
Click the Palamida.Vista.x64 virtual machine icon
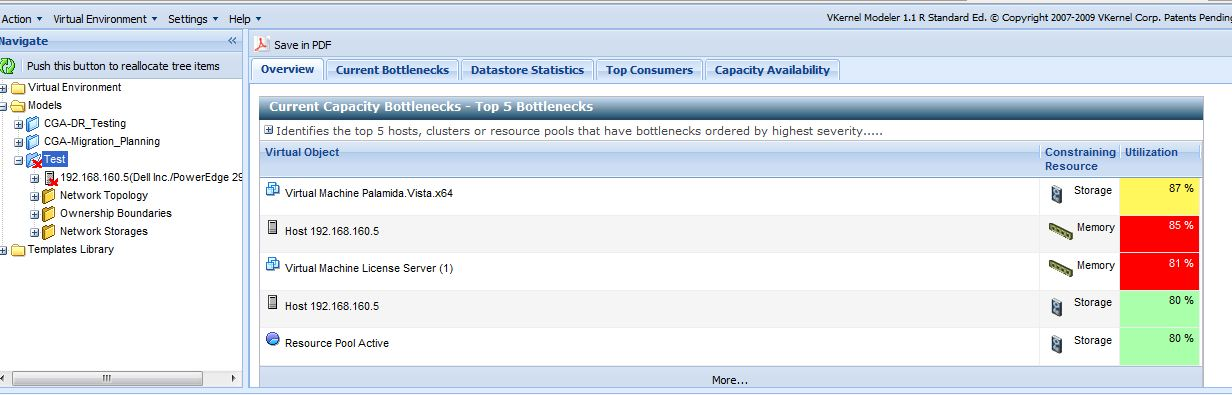click(x=272, y=190)
